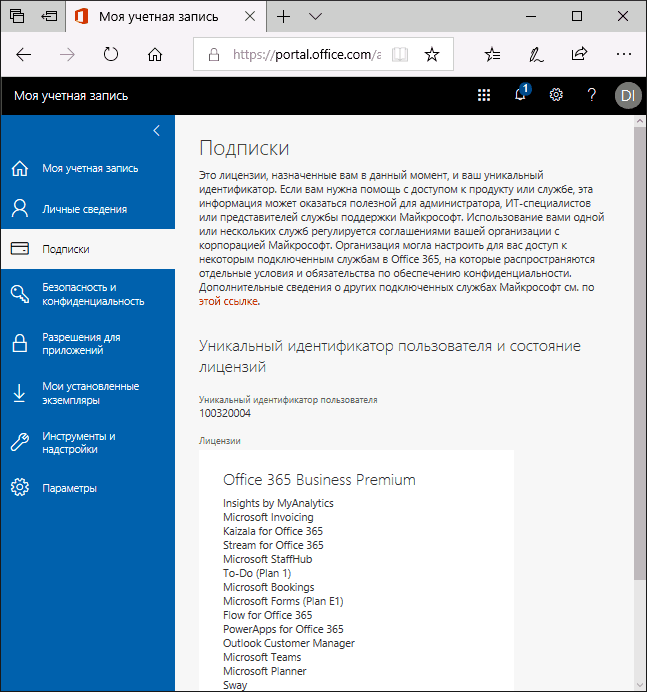Click Microsoft Bookings entry
Screen dimensions: 647x692
click(x=268, y=587)
